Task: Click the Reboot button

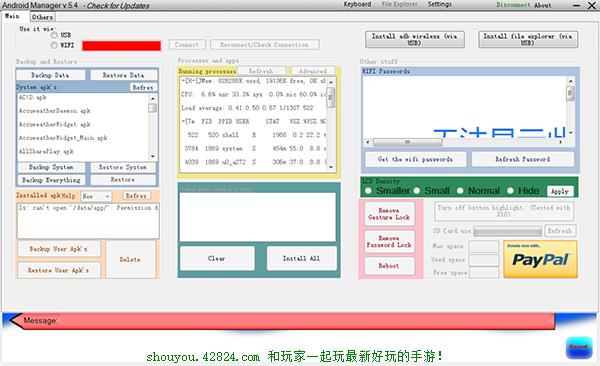Action: (x=389, y=266)
